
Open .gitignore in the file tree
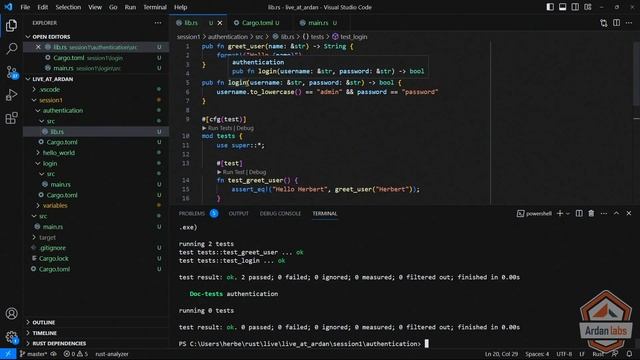coord(52,248)
